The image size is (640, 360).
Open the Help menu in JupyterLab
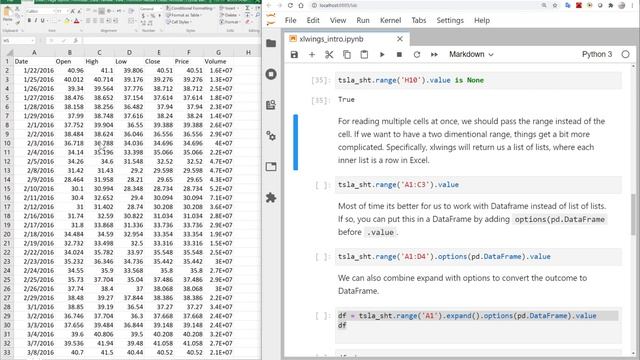[482, 20]
